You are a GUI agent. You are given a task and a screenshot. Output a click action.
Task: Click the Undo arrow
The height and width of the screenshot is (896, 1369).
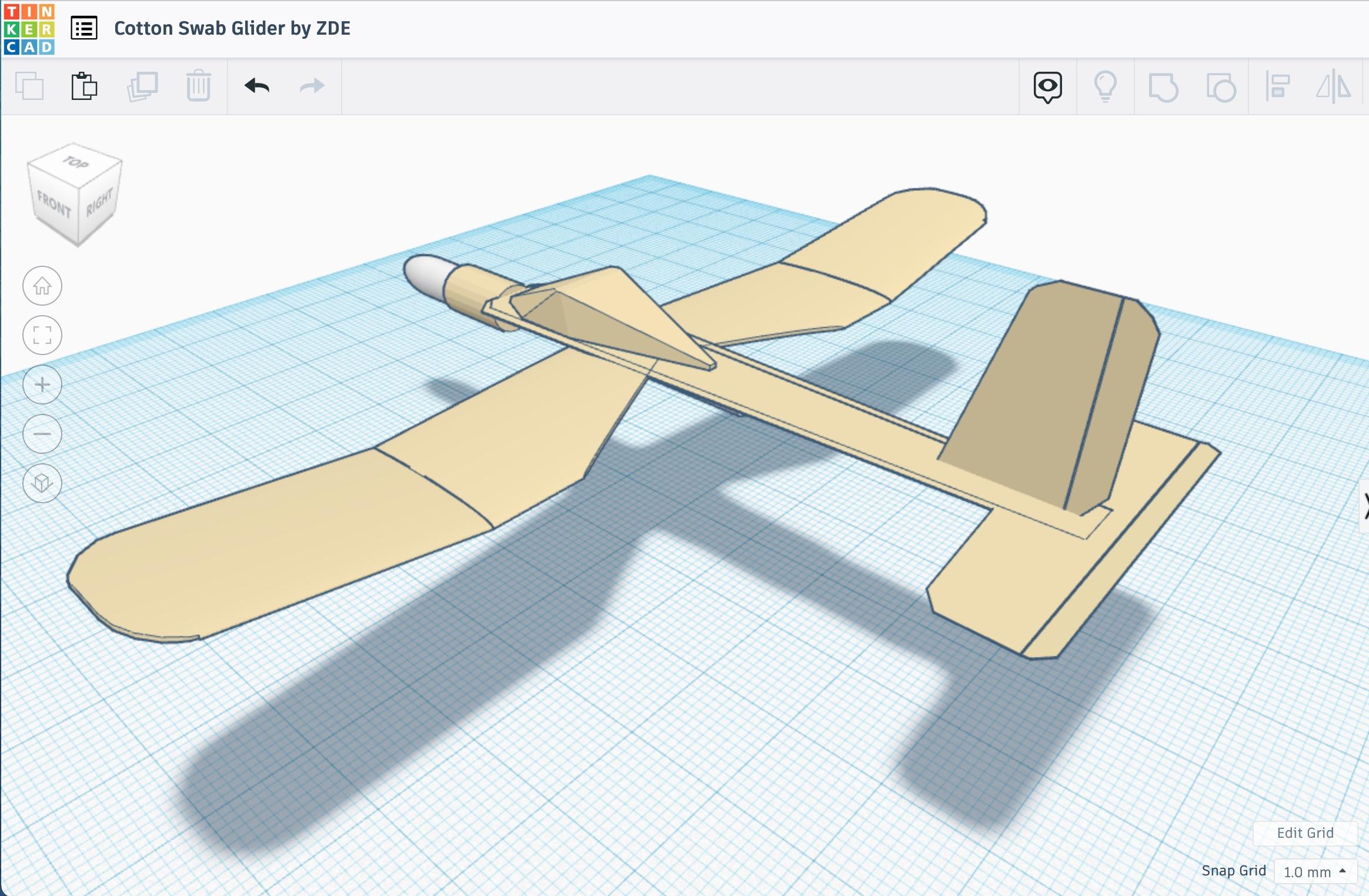coord(256,86)
